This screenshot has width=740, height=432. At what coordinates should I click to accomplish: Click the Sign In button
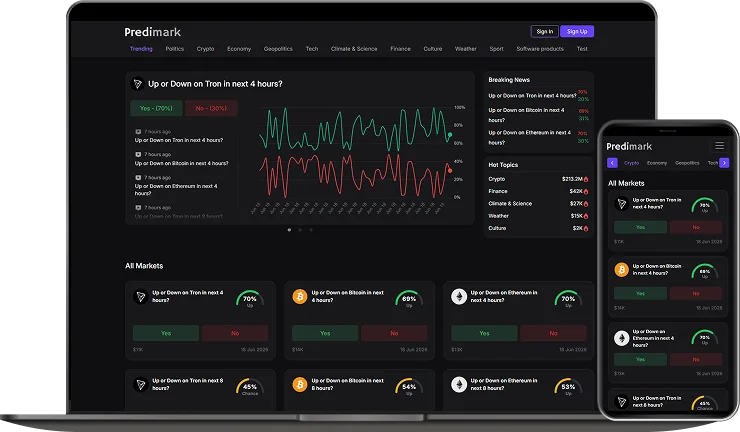point(545,32)
